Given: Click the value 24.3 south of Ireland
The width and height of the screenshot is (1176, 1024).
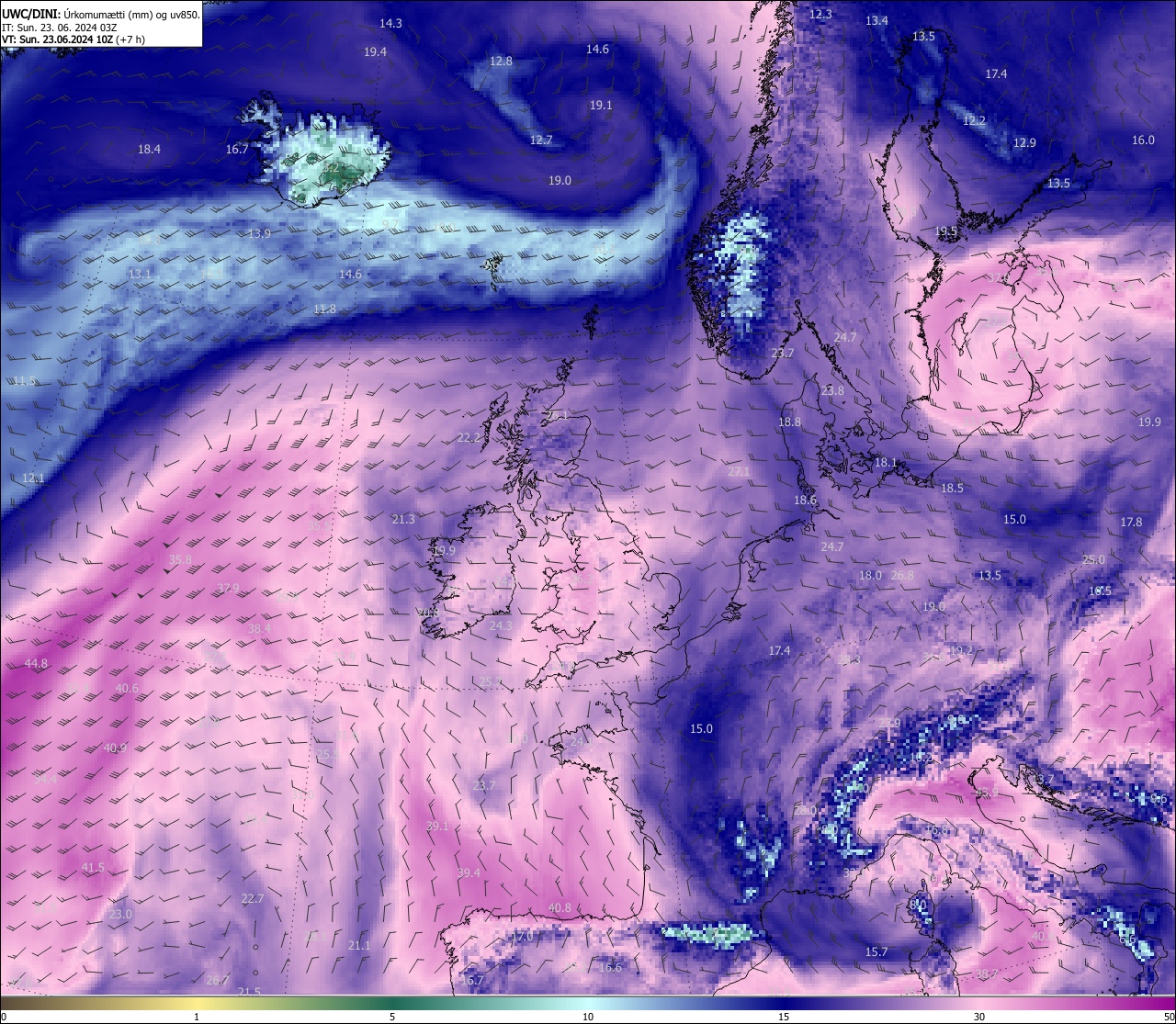Looking at the screenshot, I should [501, 626].
